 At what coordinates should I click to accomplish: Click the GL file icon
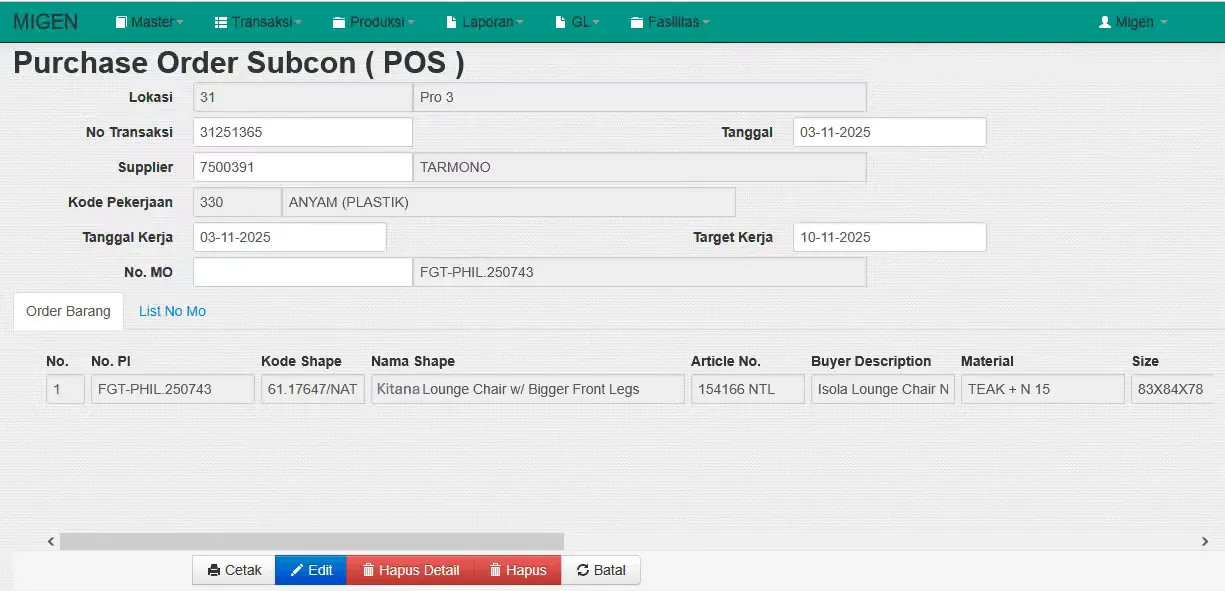click(x=561, y=22)
